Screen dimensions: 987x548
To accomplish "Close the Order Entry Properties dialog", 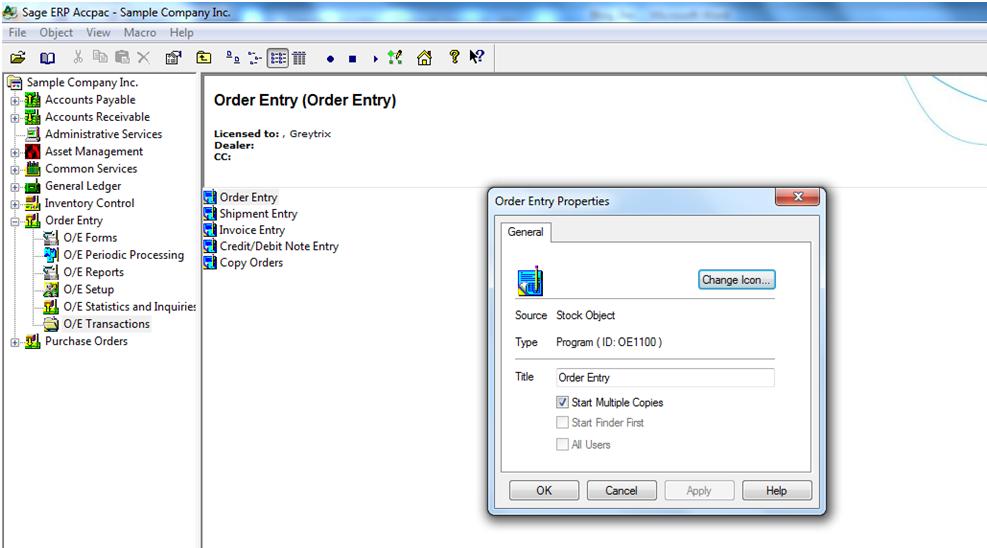I will 798,197.
